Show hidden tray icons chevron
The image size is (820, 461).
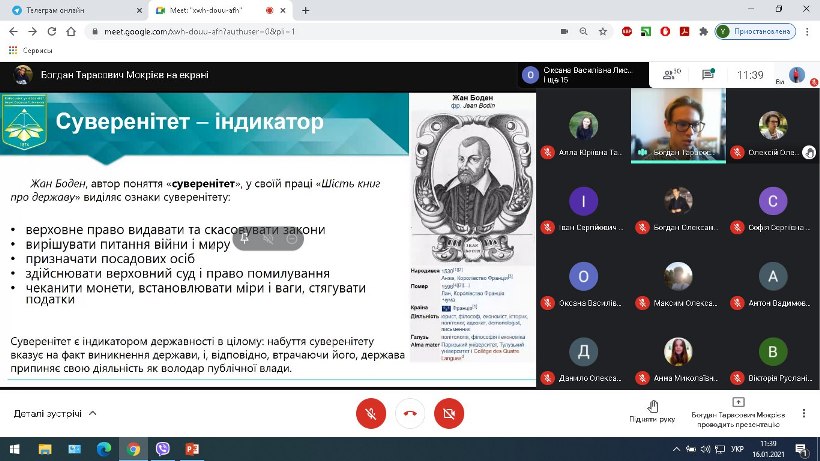tap(676, 449)
